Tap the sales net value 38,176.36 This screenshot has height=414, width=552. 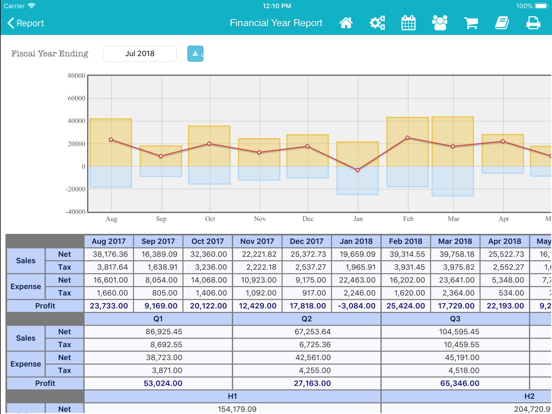pyautogui.click(x=109, y=254)
